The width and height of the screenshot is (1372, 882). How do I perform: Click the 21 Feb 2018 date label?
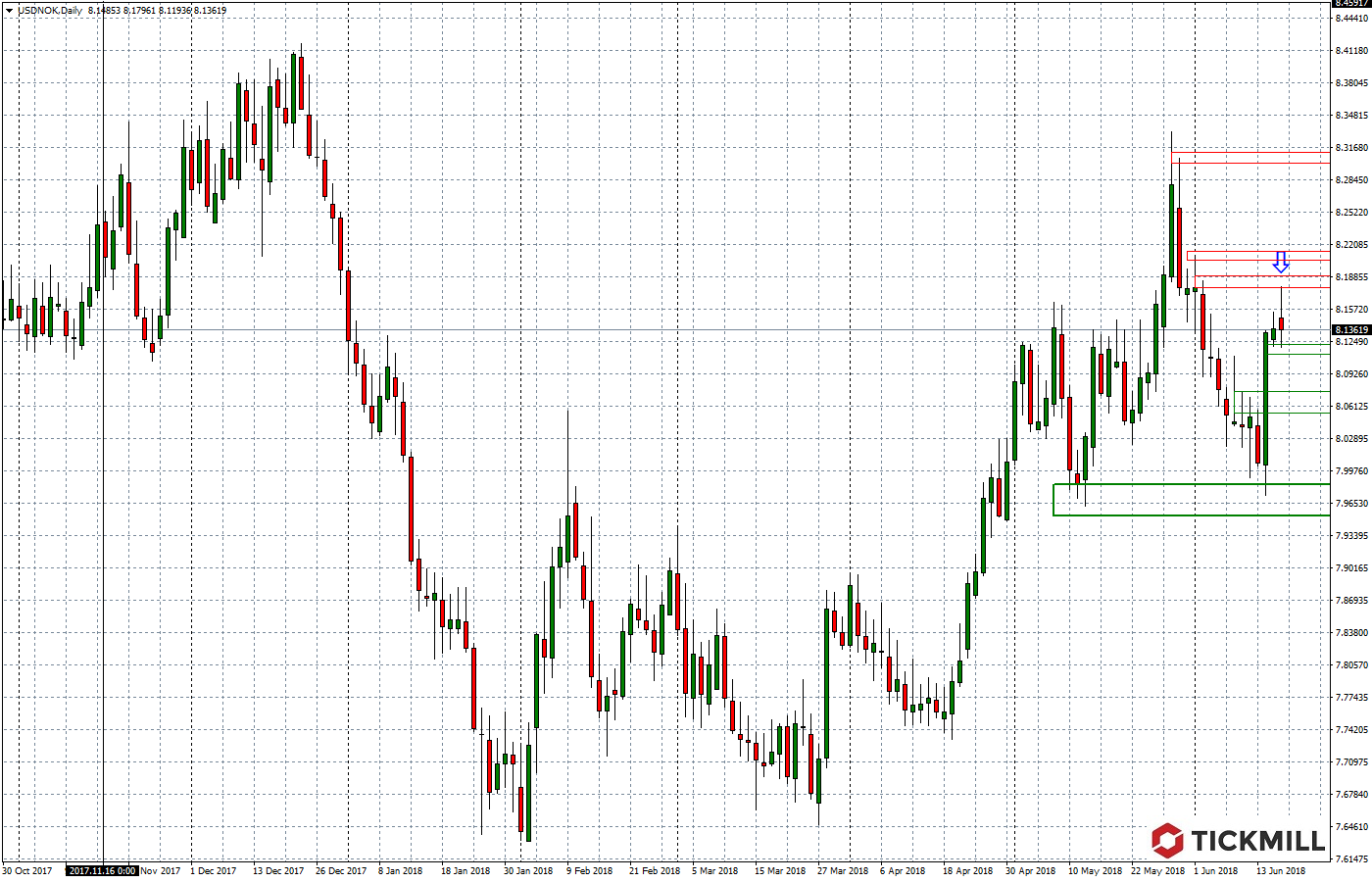(x=655, y=870)
